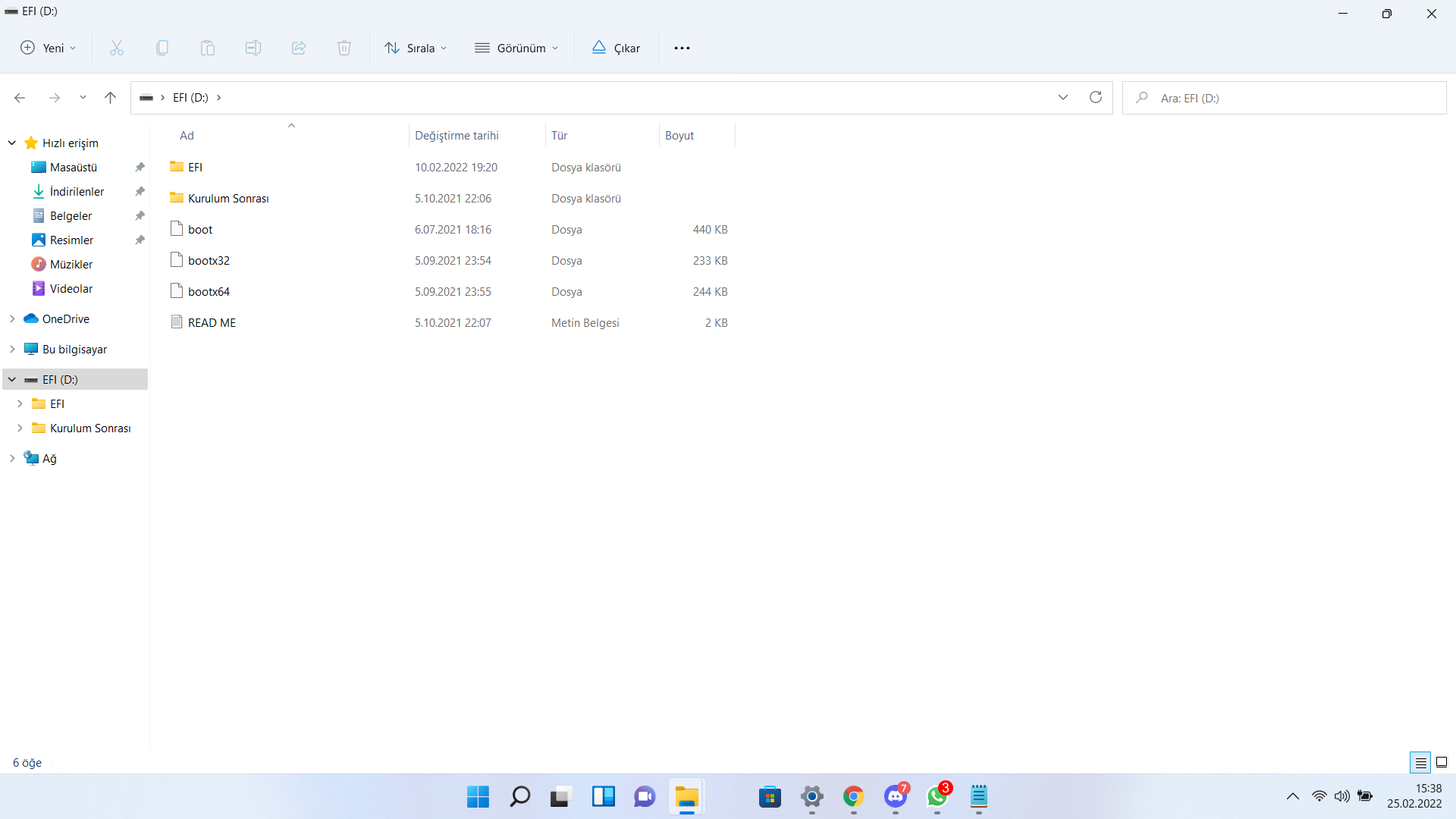Click the Delete trash icon
1456x819 pixels.
pos(344,48)
